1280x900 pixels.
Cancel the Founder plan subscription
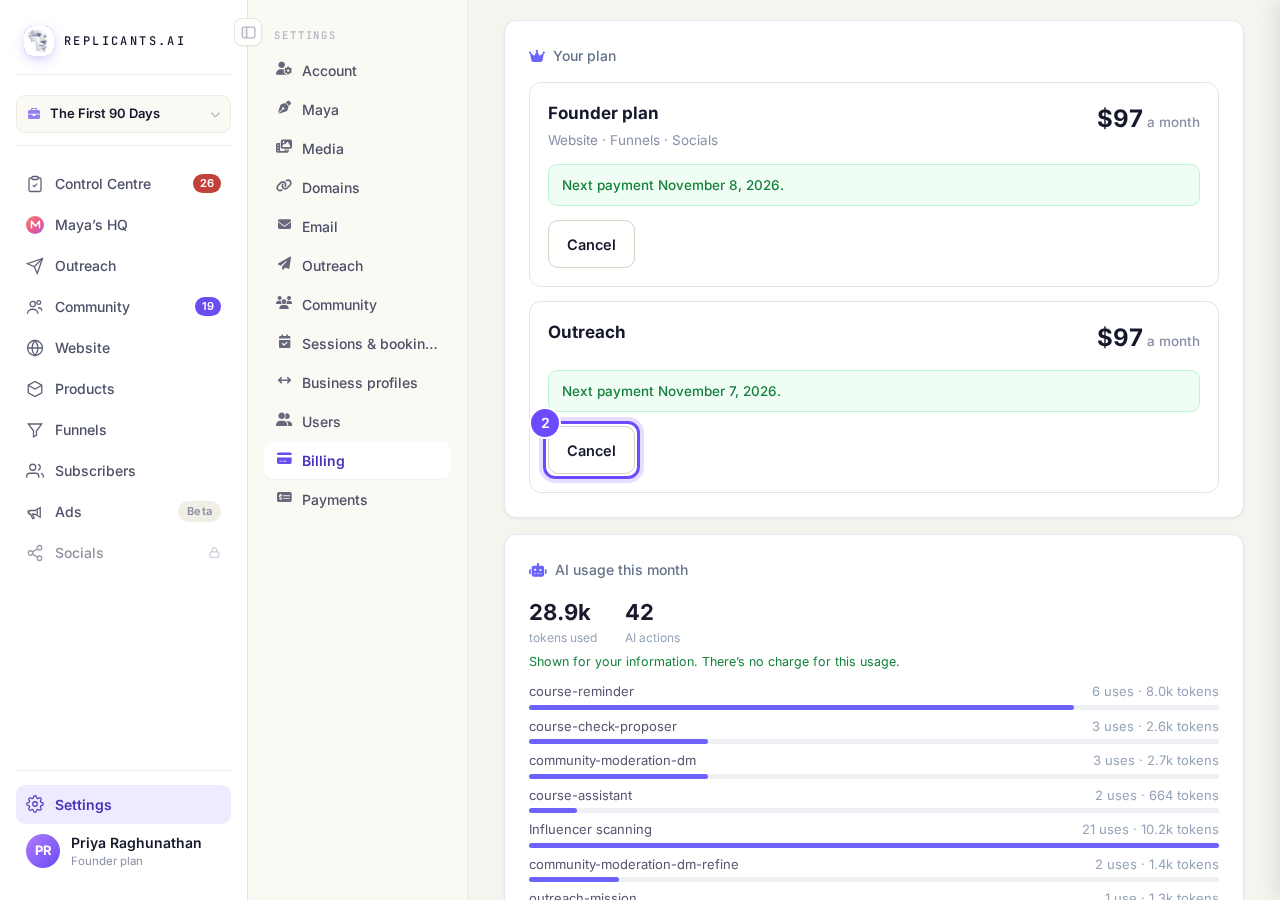pos(591,244)
